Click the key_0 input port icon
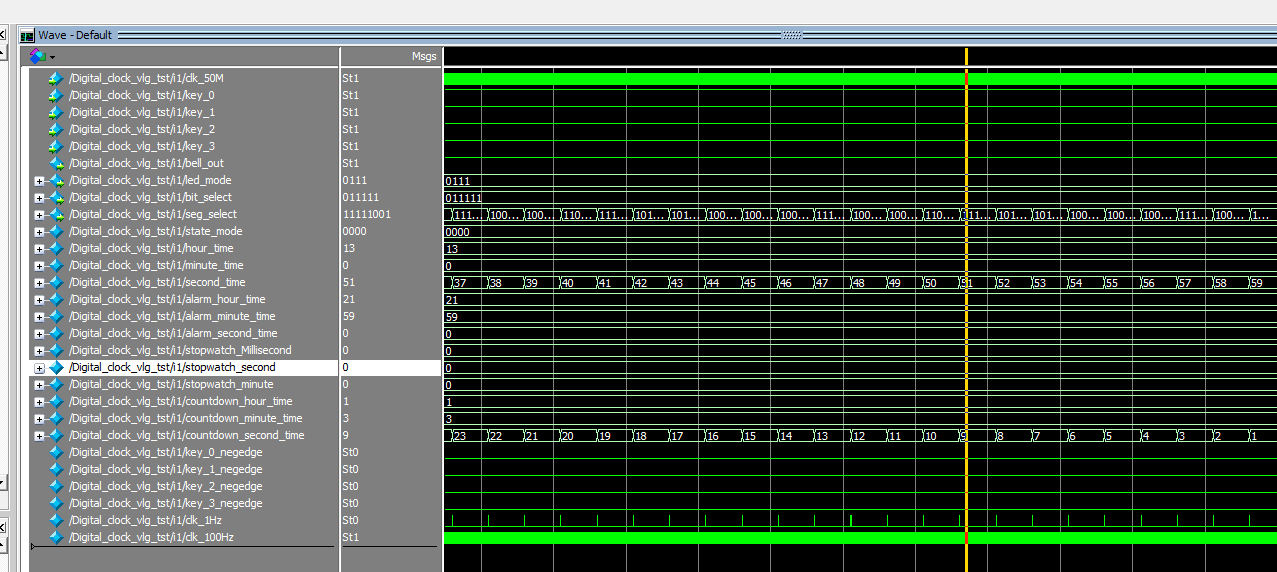This screenshot has width=1277, height=572. 56,95
